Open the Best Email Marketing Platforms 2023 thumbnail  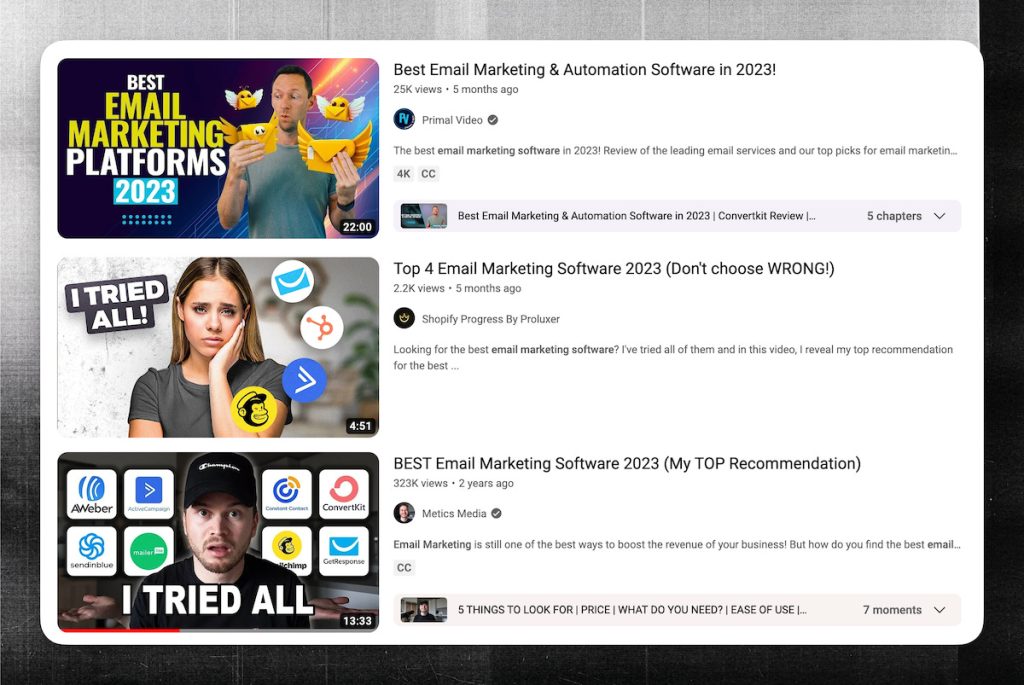(x=218, y=148)
